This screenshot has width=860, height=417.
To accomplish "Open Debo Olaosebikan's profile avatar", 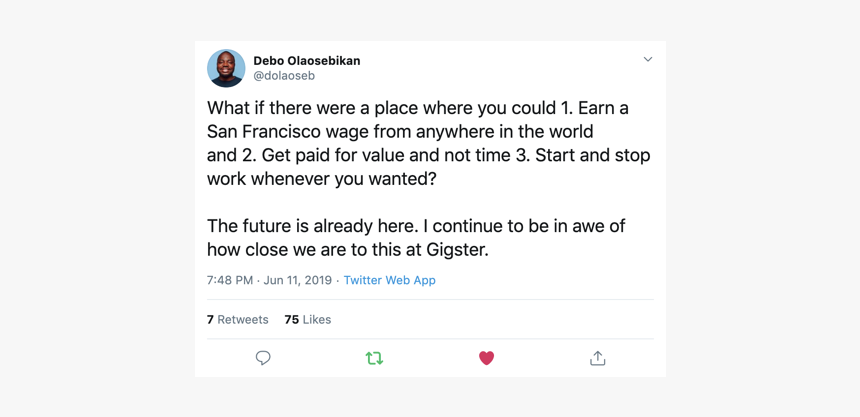I will (x=226, y=68).
